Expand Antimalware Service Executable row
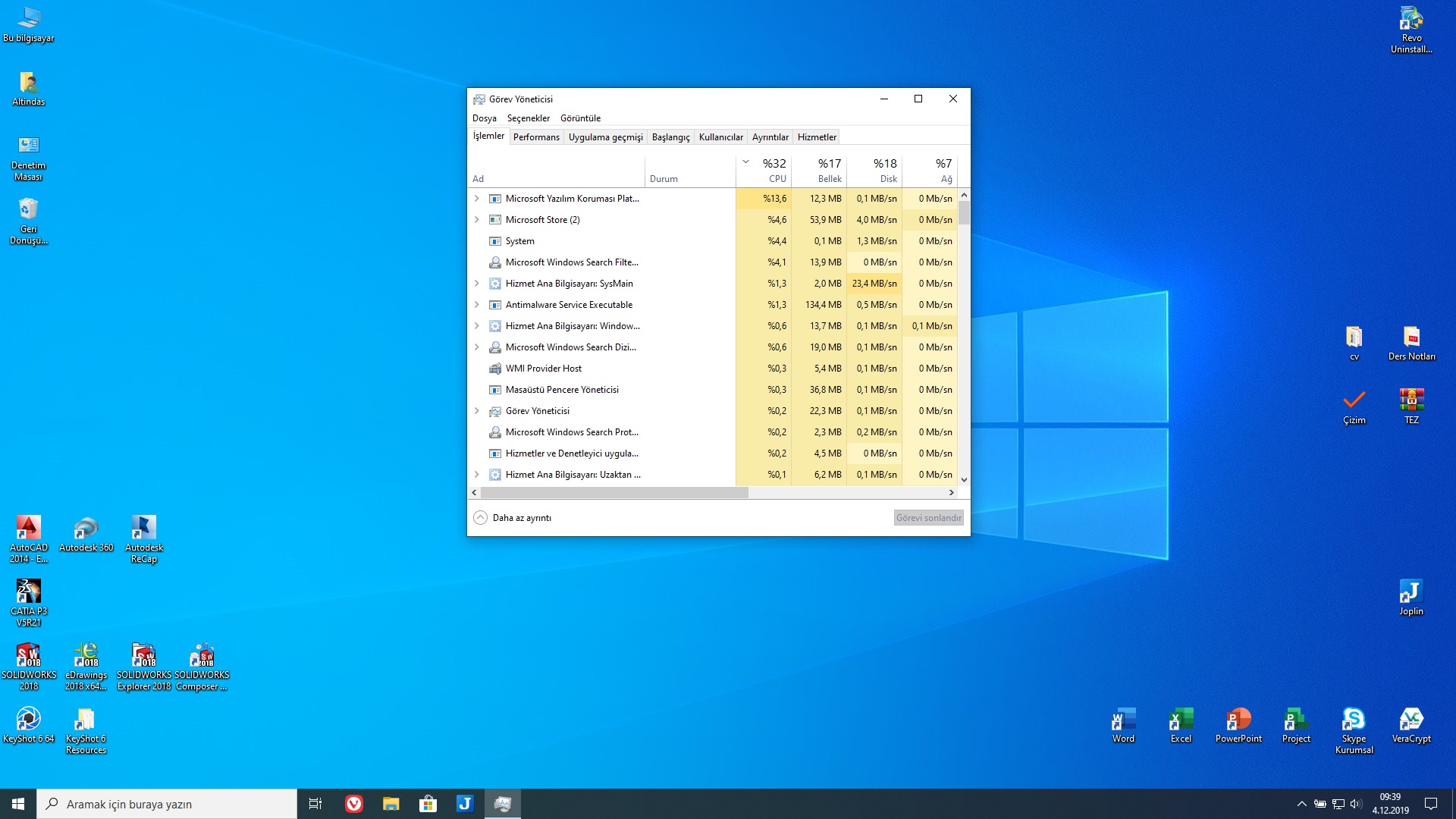Image resolution: width=1456 pixels, height=819 pixels. point(476,305)
